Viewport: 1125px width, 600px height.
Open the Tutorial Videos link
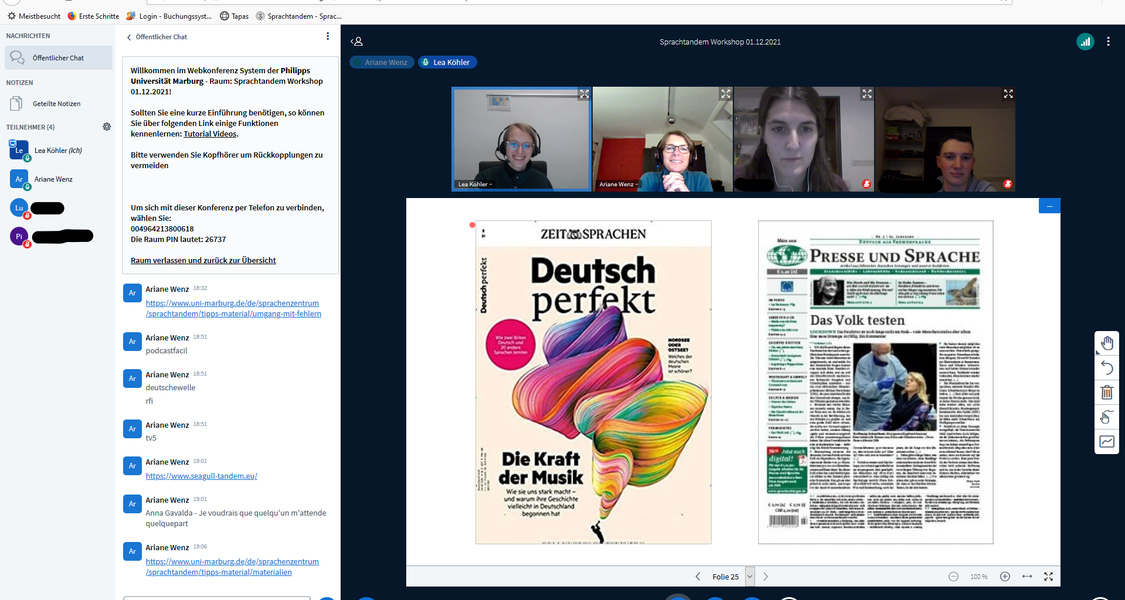(210, 134)
